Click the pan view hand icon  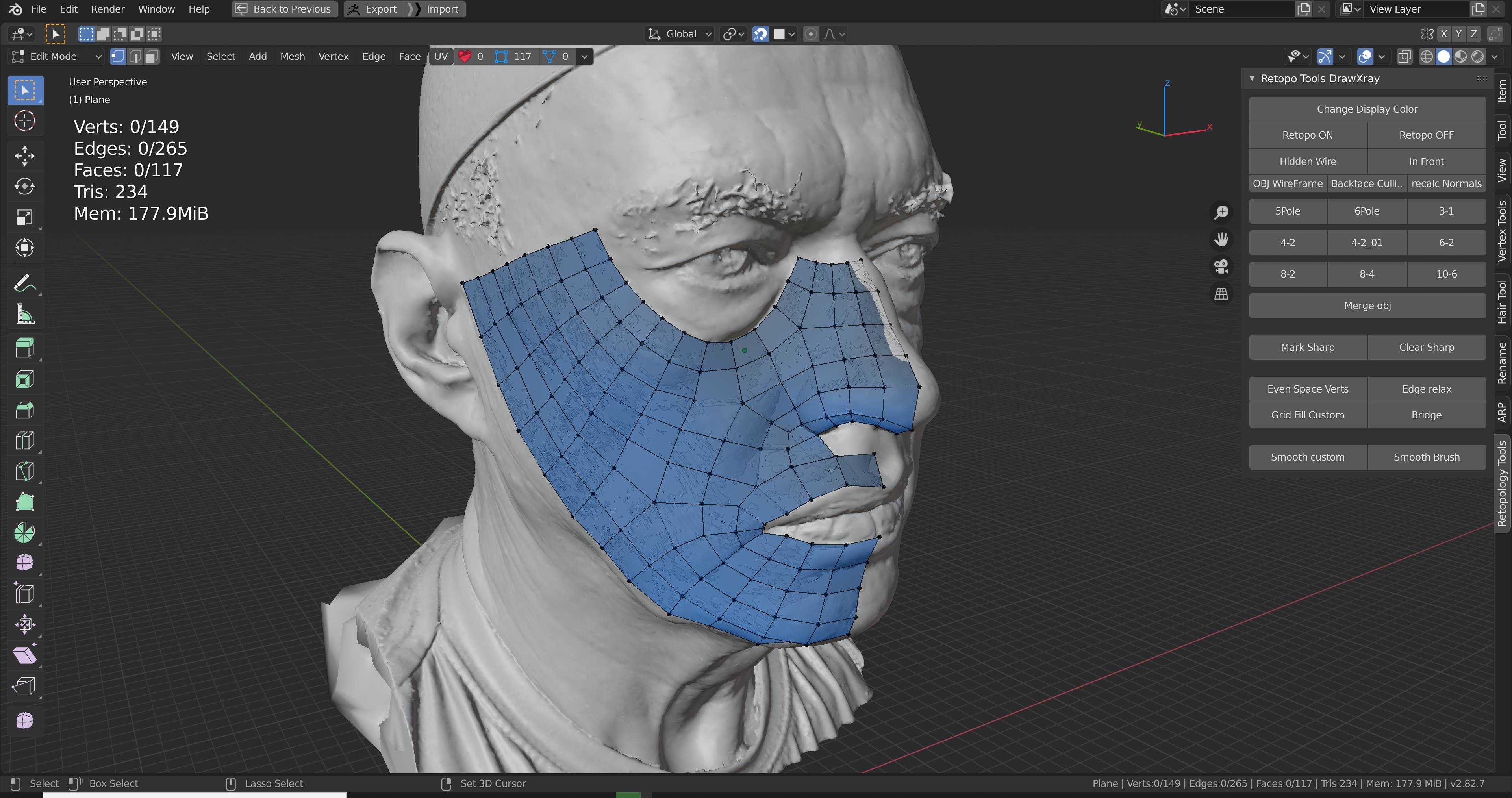1221,239
